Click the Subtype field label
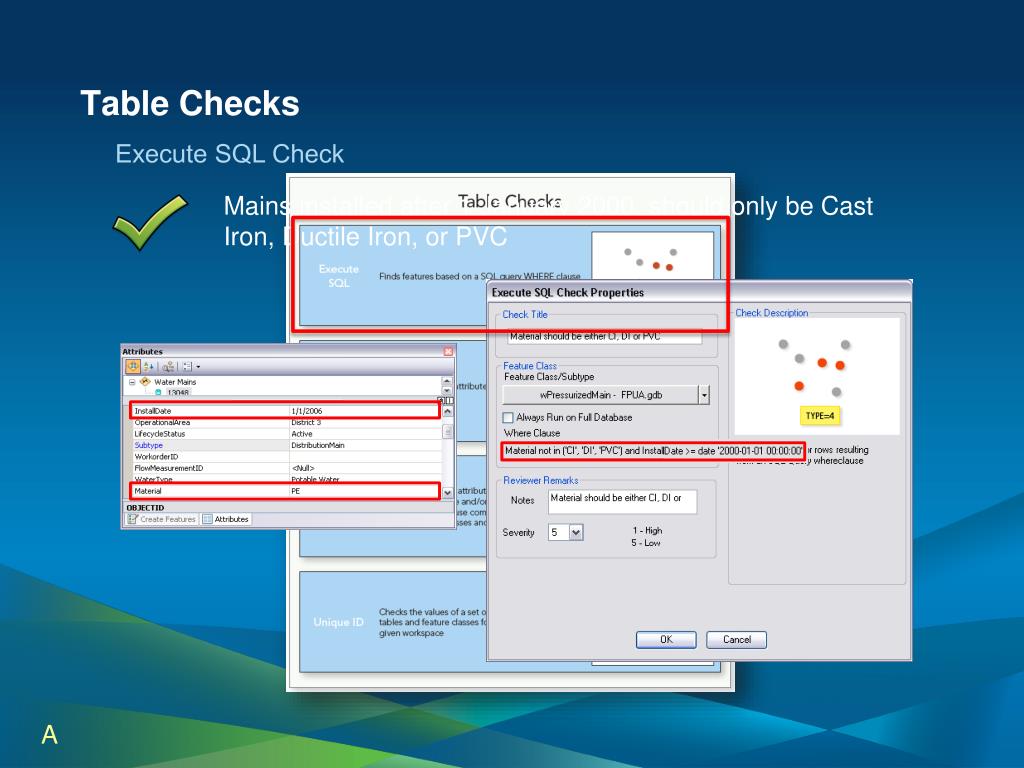This screenshot has width=1024, height=768. click(x=148, y=445)
